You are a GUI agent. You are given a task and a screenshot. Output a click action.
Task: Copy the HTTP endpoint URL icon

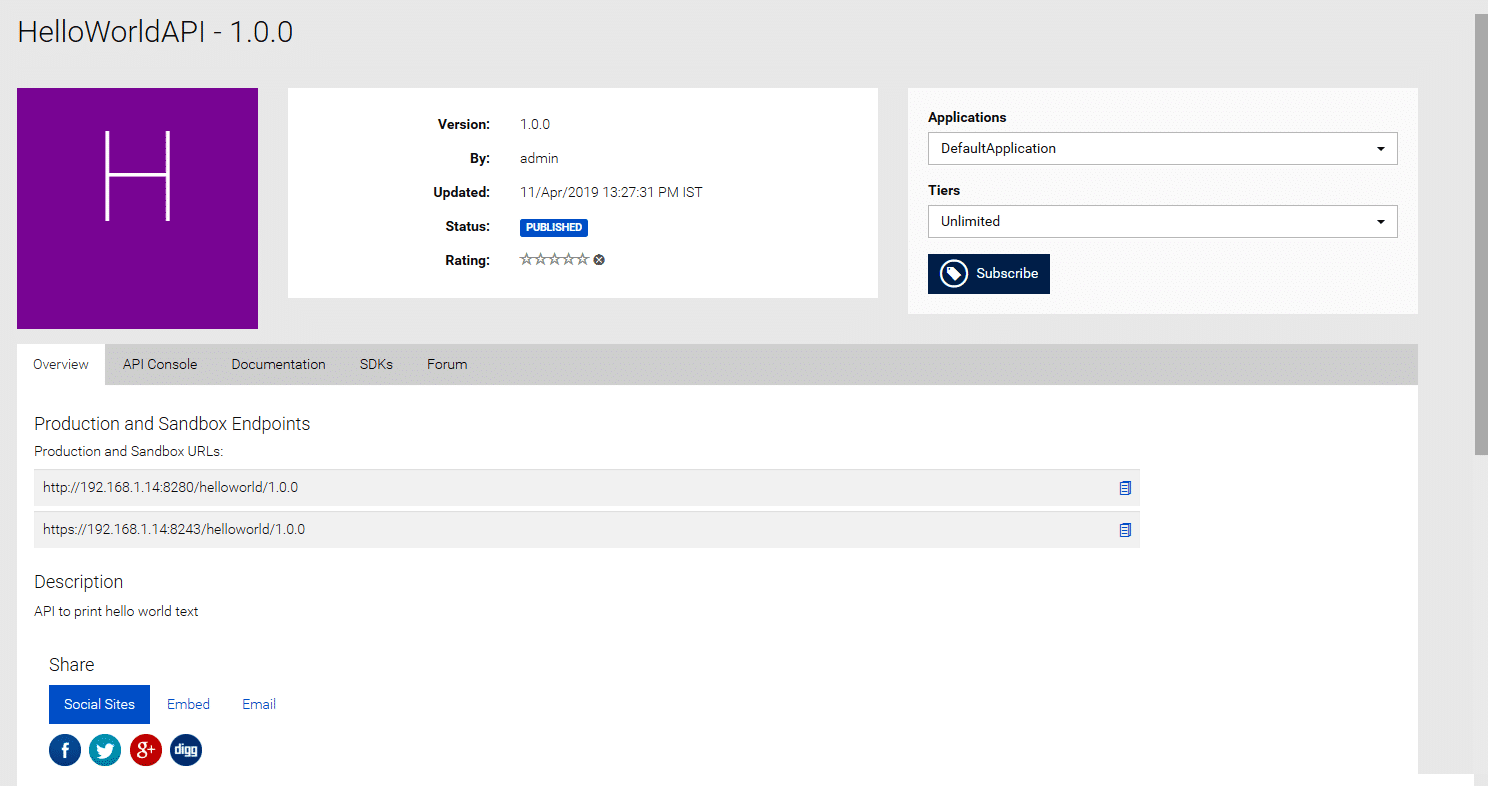(1125, 488)
